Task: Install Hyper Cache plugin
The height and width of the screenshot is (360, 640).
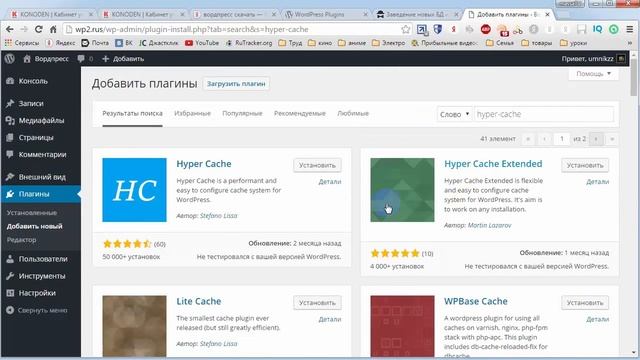Action: (x=317, y=165)
